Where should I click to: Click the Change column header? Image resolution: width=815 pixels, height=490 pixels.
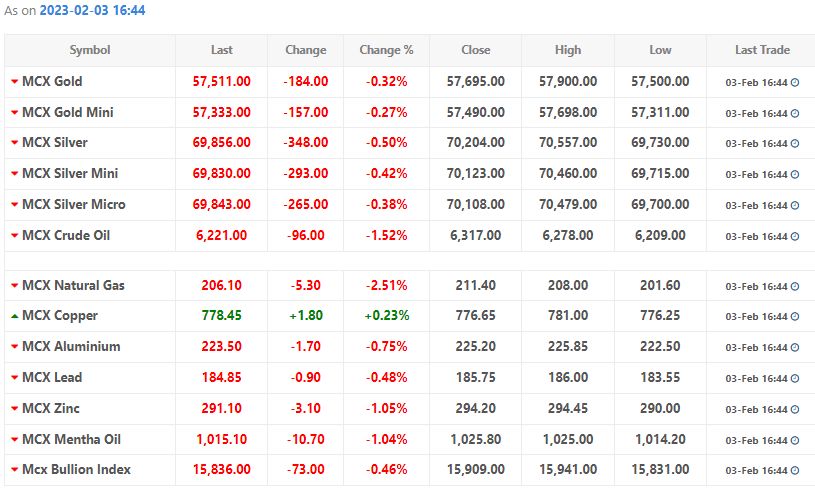[306, 50]
